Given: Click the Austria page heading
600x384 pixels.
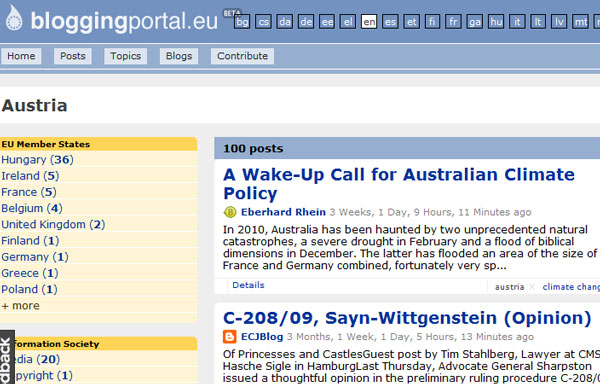Looking at the screenshot, I should [34, 106].
